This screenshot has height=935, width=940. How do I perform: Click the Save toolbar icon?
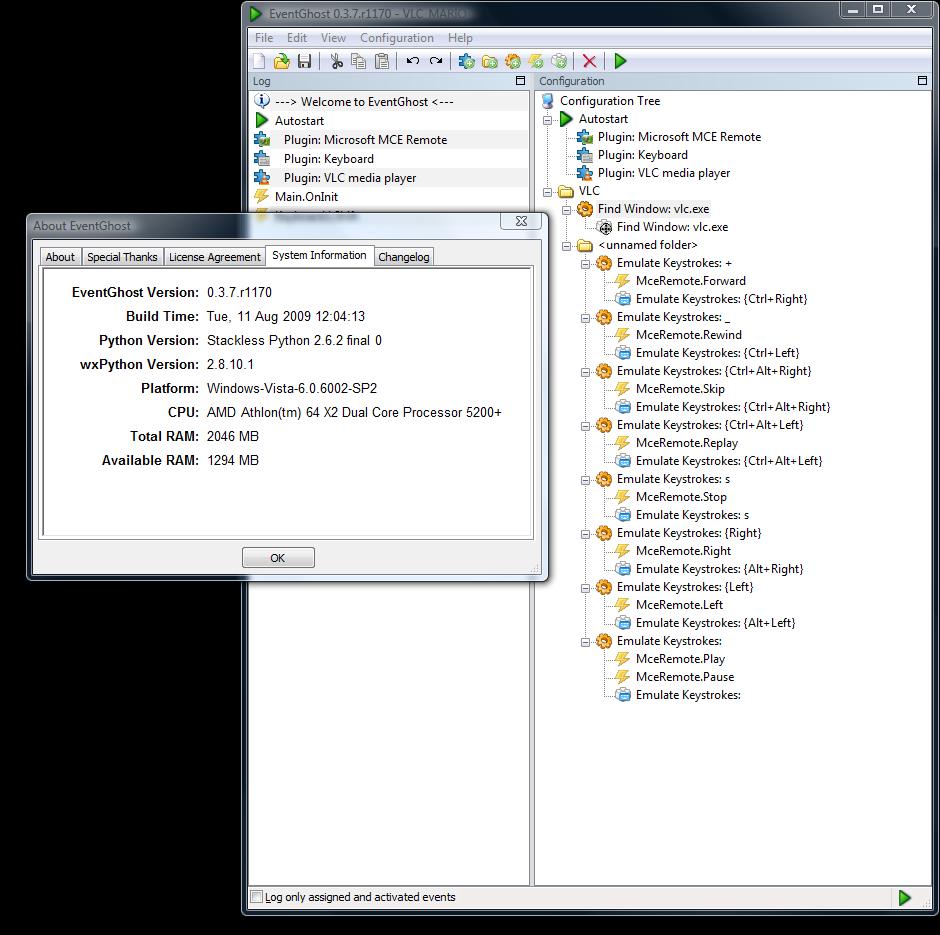tap(305, 61)
